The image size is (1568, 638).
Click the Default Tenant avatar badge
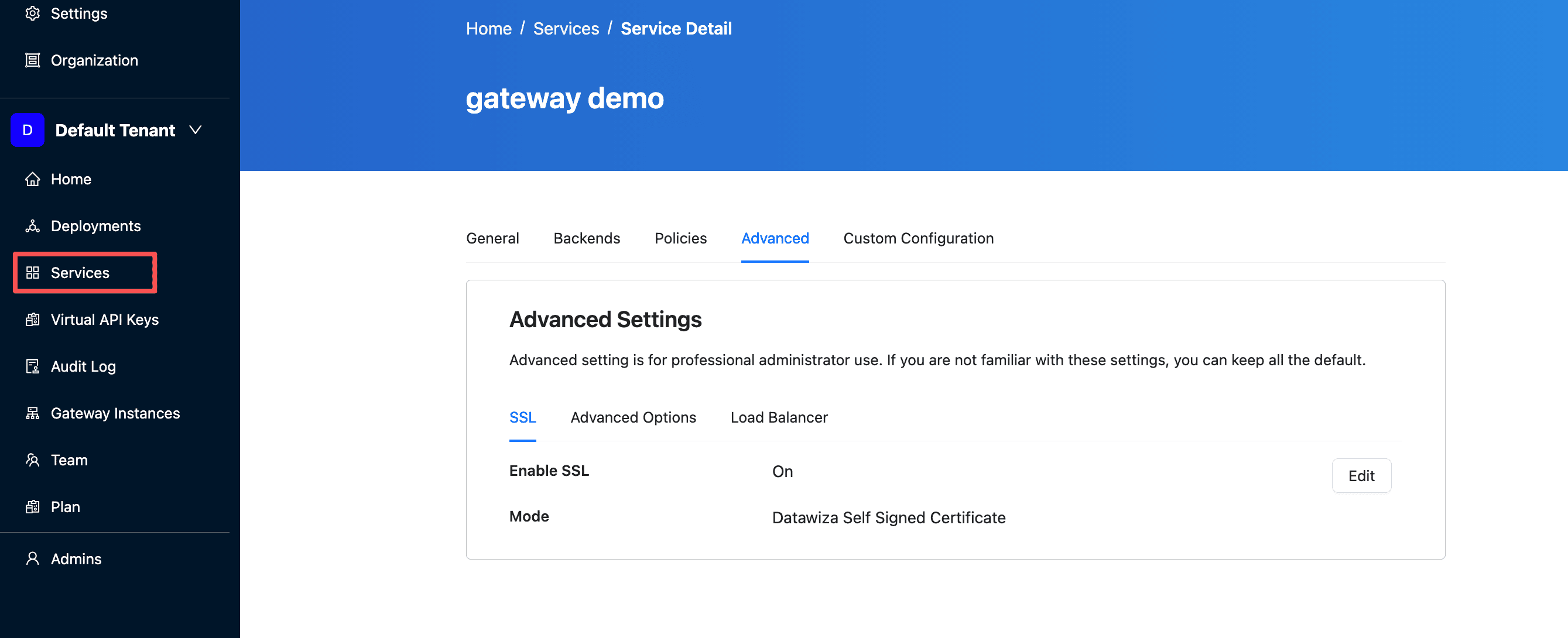pyautogui.click(x=28, y=131)
